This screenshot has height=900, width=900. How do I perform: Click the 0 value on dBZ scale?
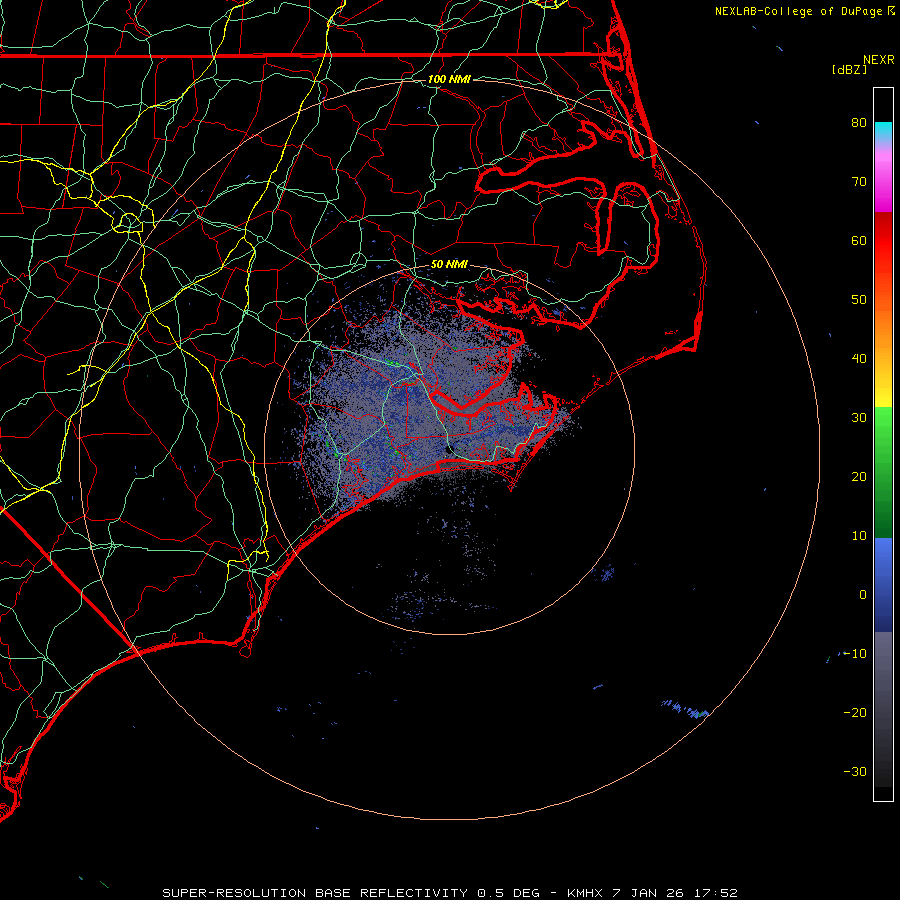[x=863, y=595]
